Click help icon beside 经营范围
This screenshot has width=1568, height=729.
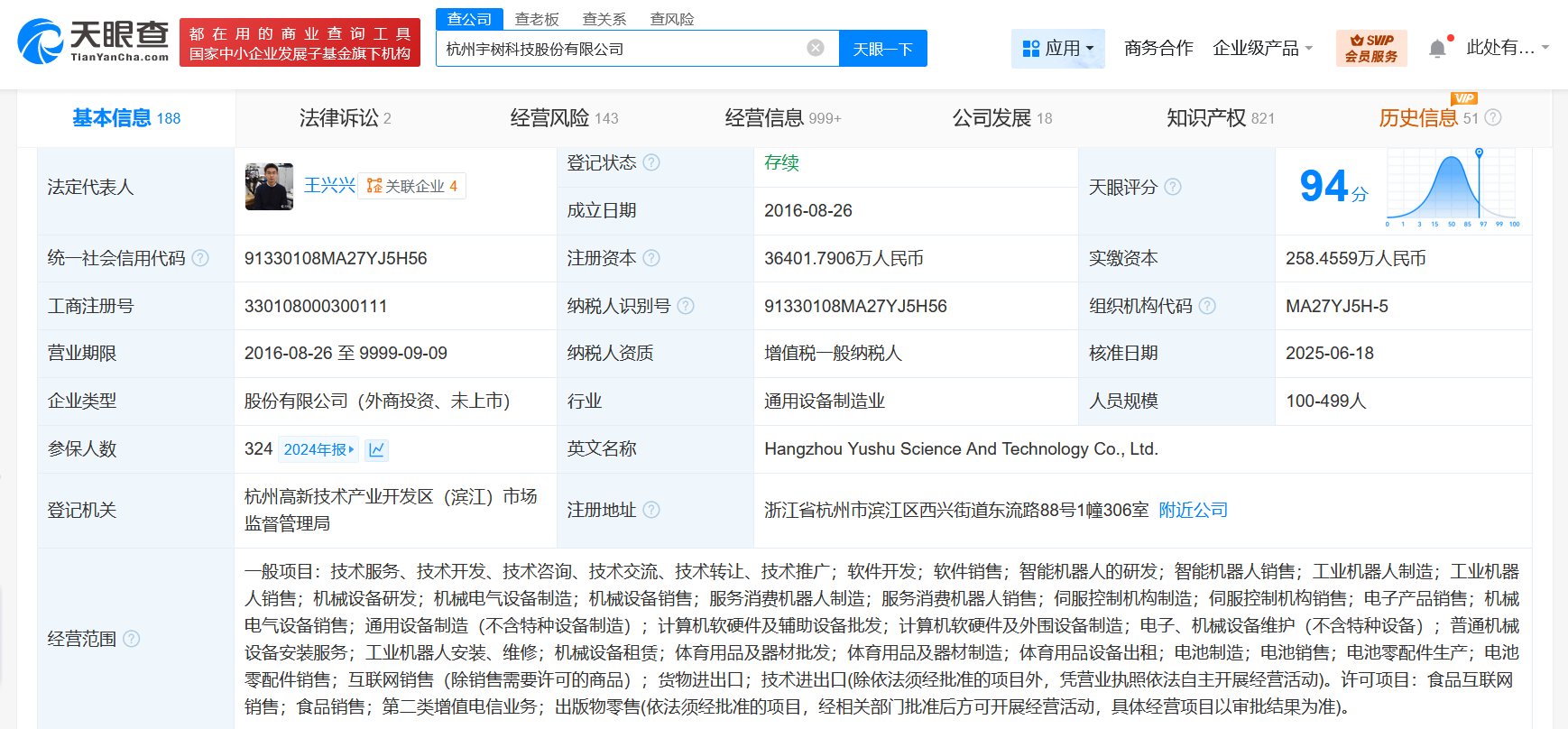[x=132, y=639]
